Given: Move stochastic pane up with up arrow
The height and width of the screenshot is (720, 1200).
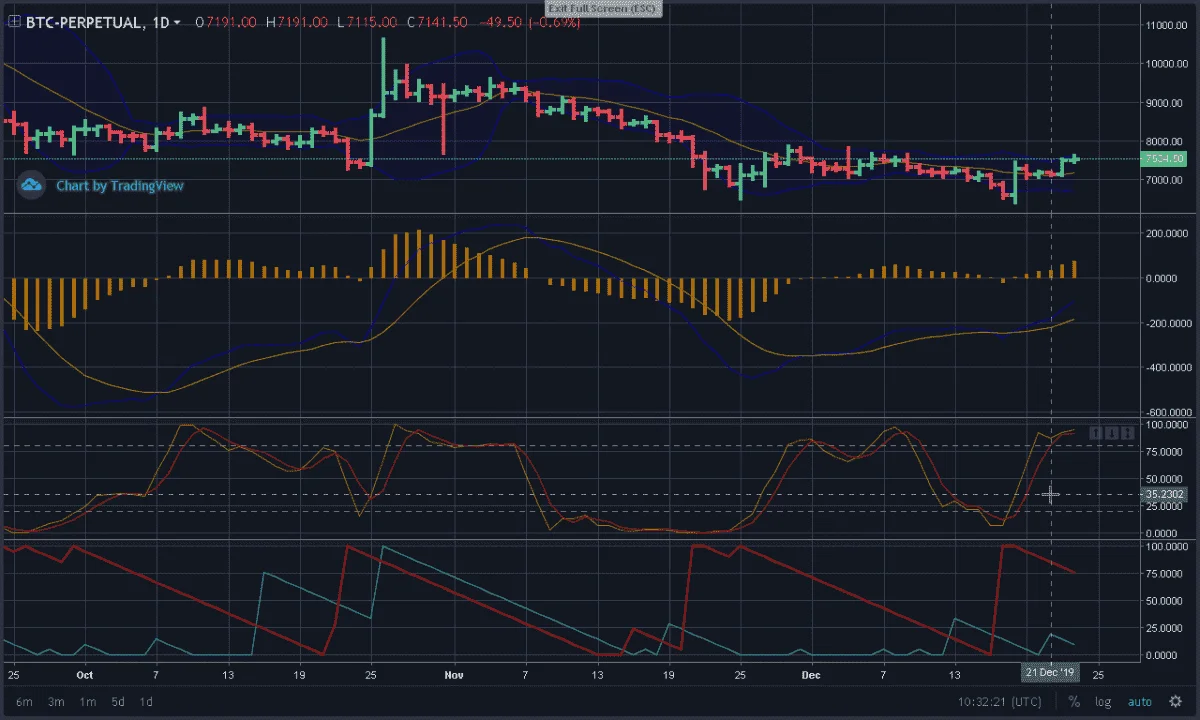Looking at the screenshot, I should tap(1097, 432).
